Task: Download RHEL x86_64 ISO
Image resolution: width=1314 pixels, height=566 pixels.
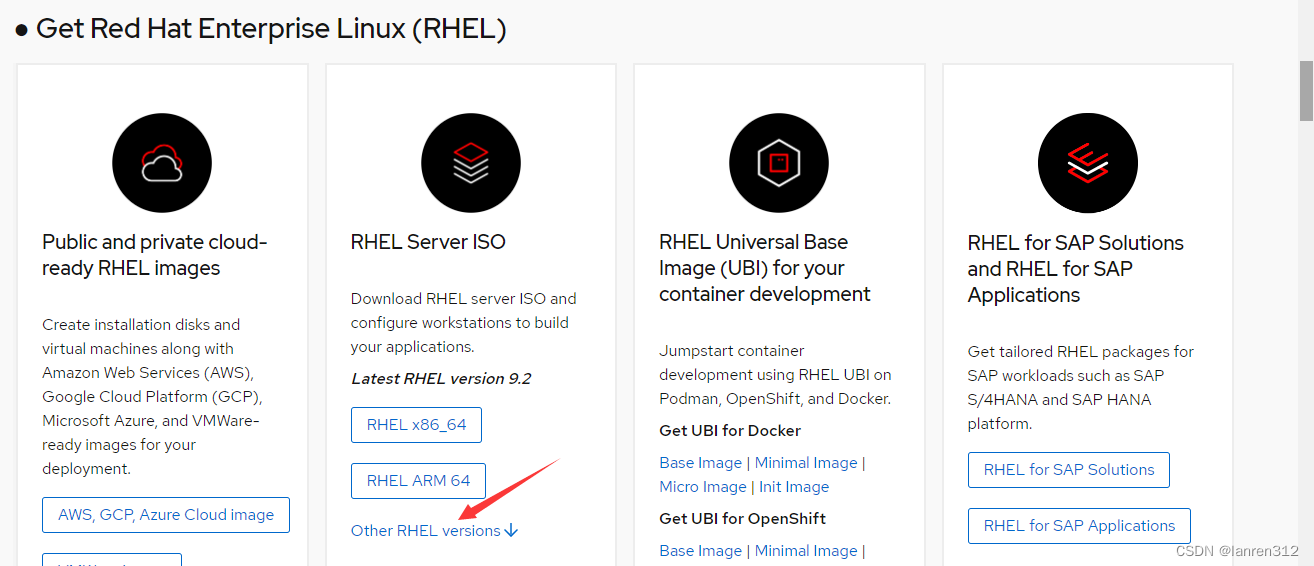Action: tap(416, 424)
